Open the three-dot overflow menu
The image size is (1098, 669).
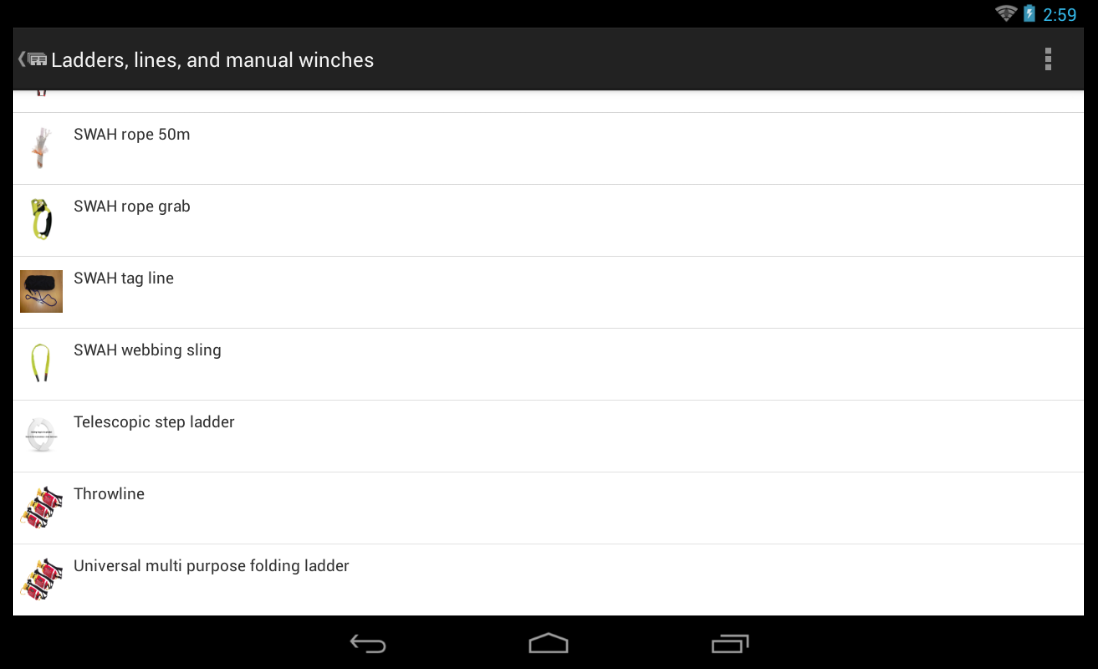[x=1048, y=60]
